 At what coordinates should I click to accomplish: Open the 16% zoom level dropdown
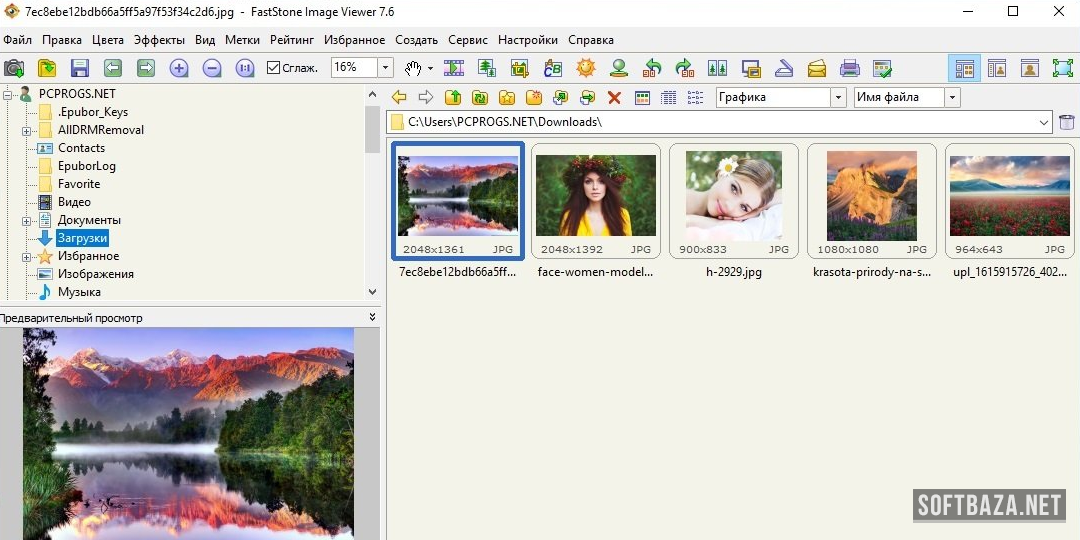385,68
